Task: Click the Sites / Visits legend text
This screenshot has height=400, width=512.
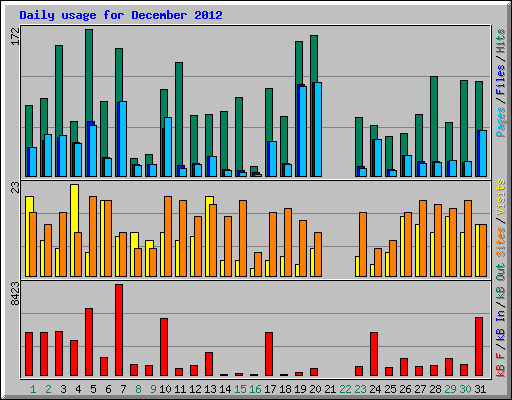Action: [500, 218]
